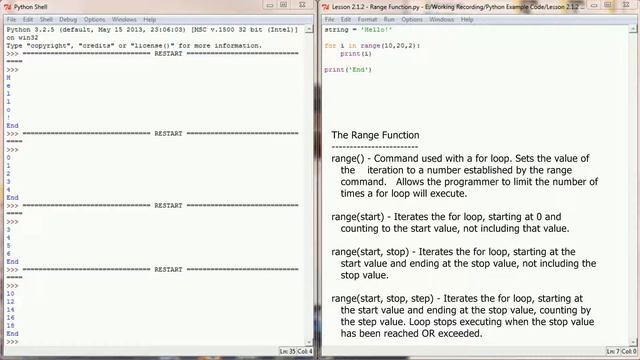Open Edit menu in Lesson 2.1.2 editor
The width and height of the screenshot is (640, 360).
point(346,20)
